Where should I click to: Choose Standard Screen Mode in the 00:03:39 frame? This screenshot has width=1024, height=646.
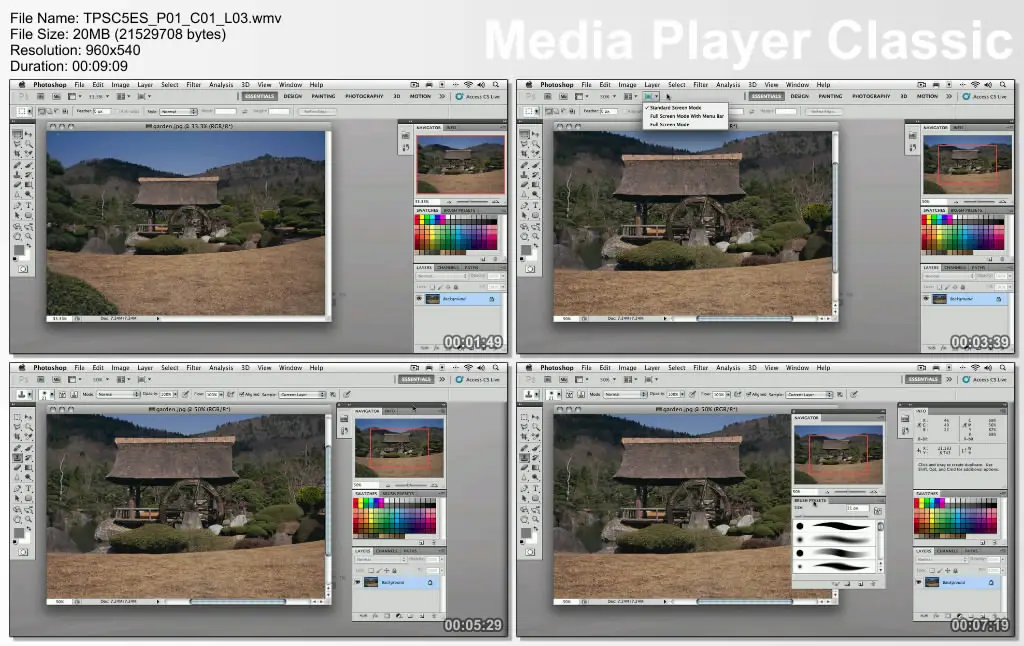pos(675,108)
